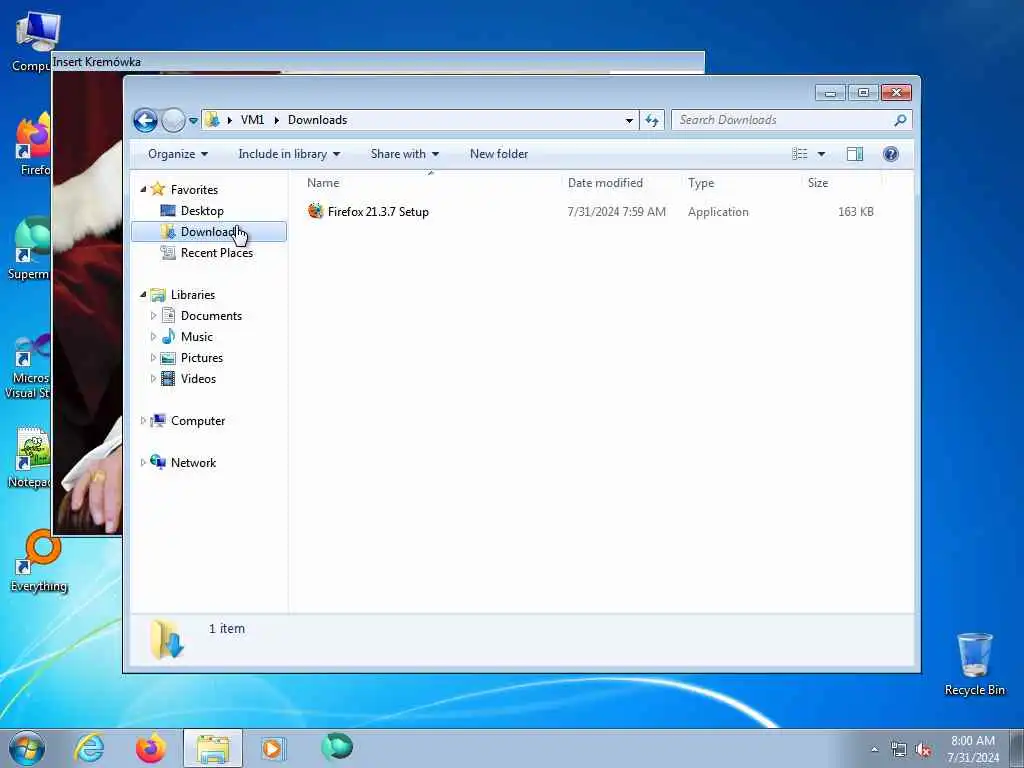This screenshot has width=1024, height=768.
Task: Expand the Documents library
Action: [x=153, y=316]
